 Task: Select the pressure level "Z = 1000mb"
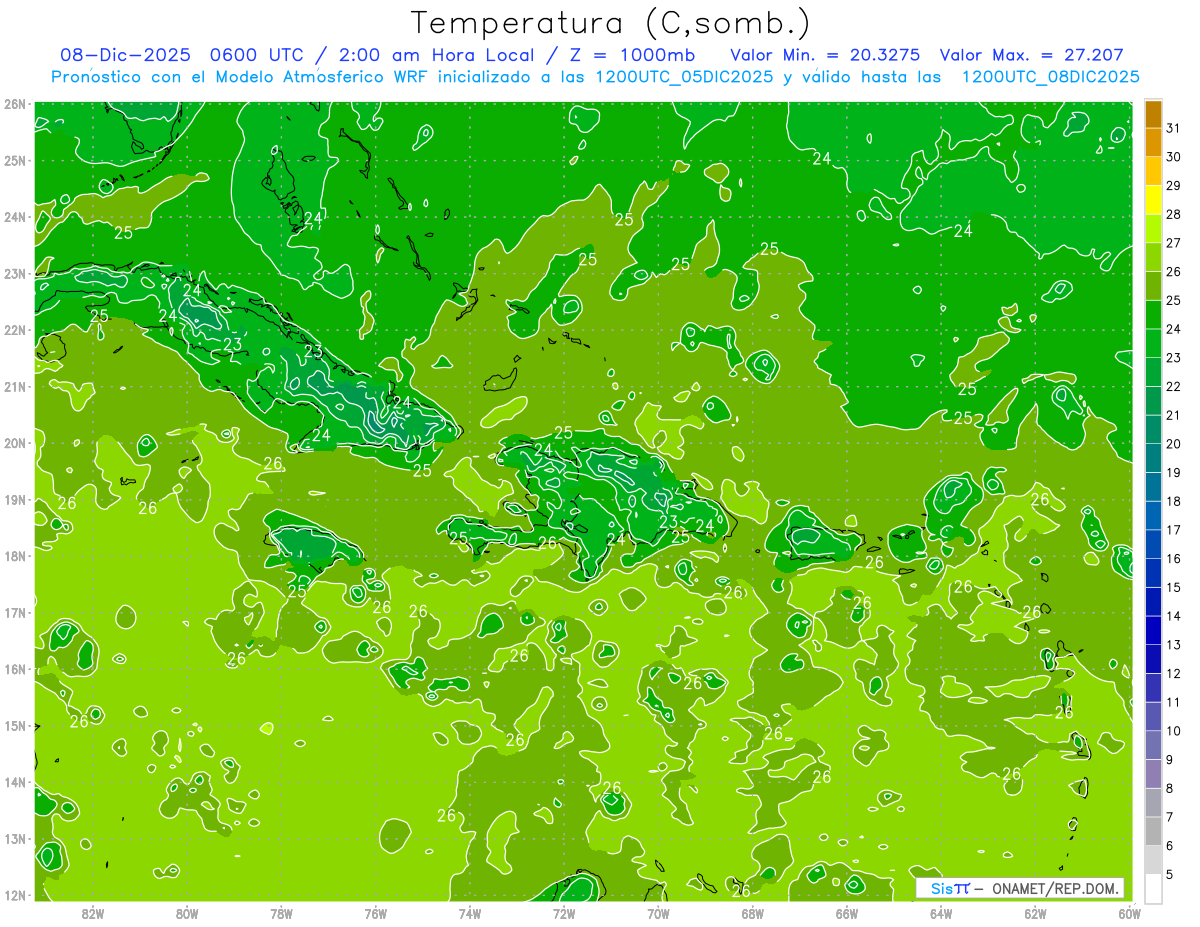630,55
